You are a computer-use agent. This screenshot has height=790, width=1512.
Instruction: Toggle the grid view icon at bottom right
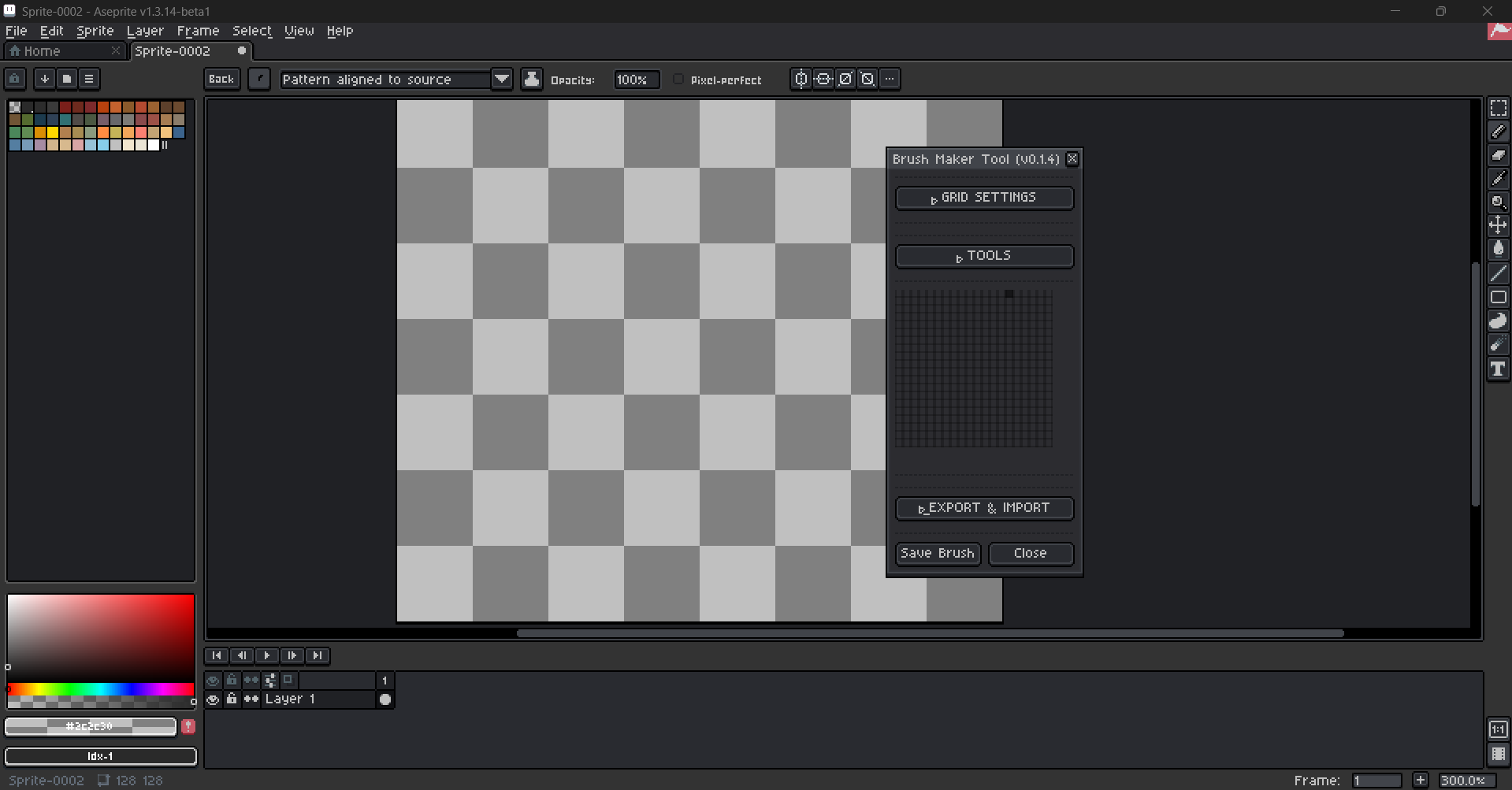(1498, 755)
